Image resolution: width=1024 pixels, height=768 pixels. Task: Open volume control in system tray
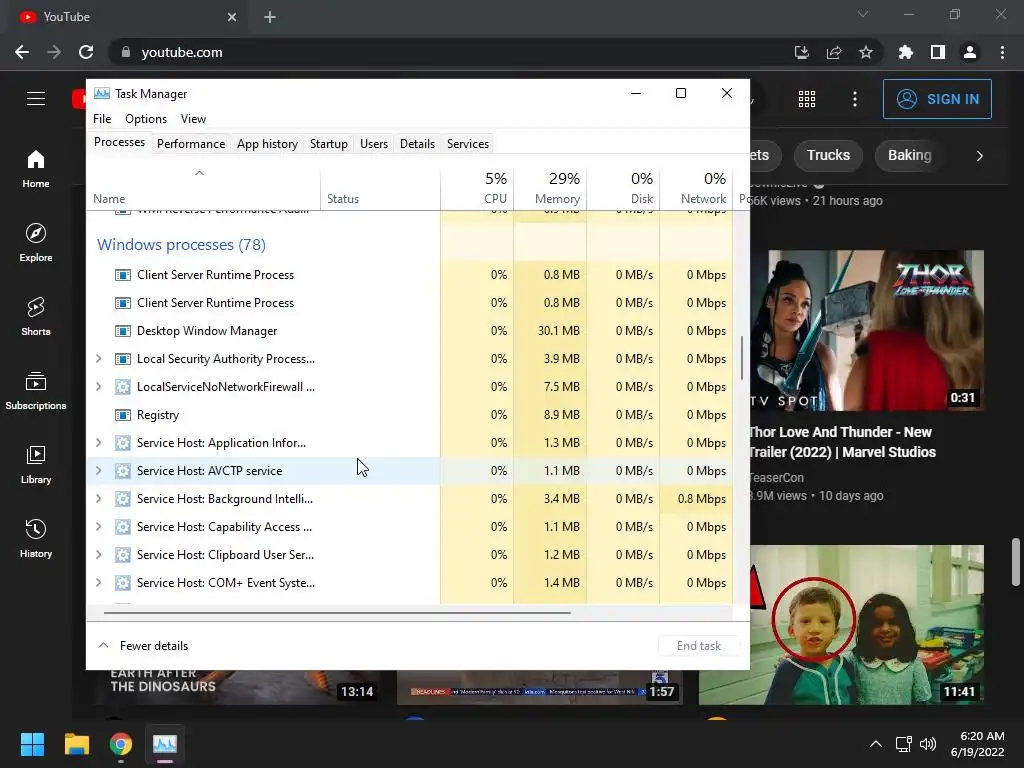928,744
